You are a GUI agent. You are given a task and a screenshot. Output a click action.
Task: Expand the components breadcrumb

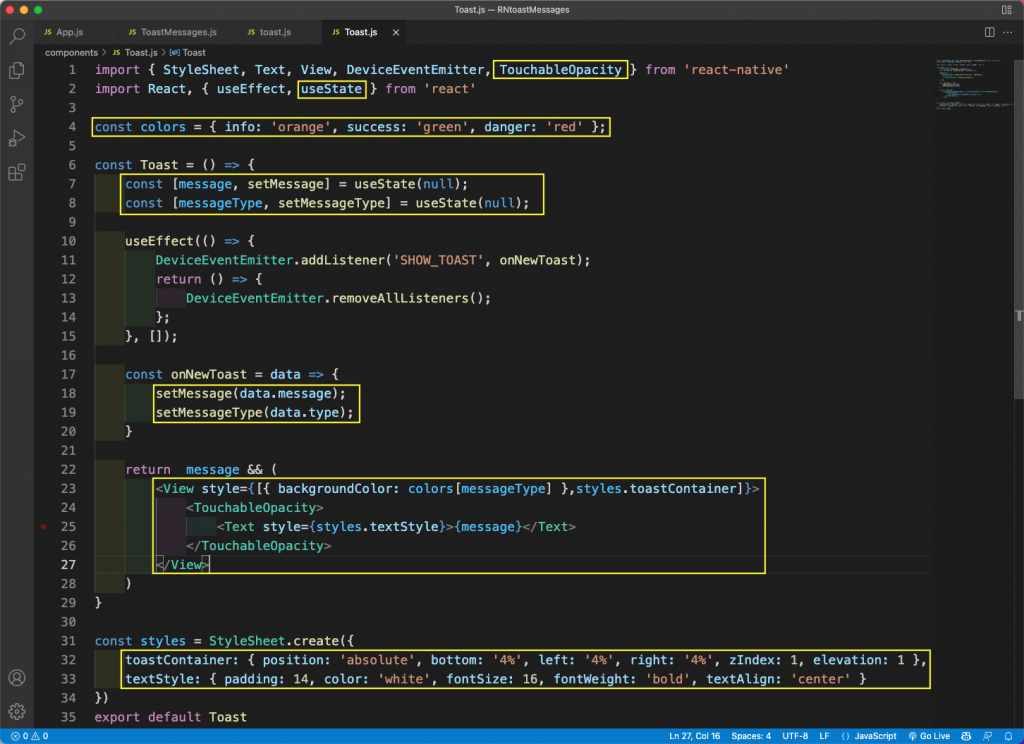point(71,52)
